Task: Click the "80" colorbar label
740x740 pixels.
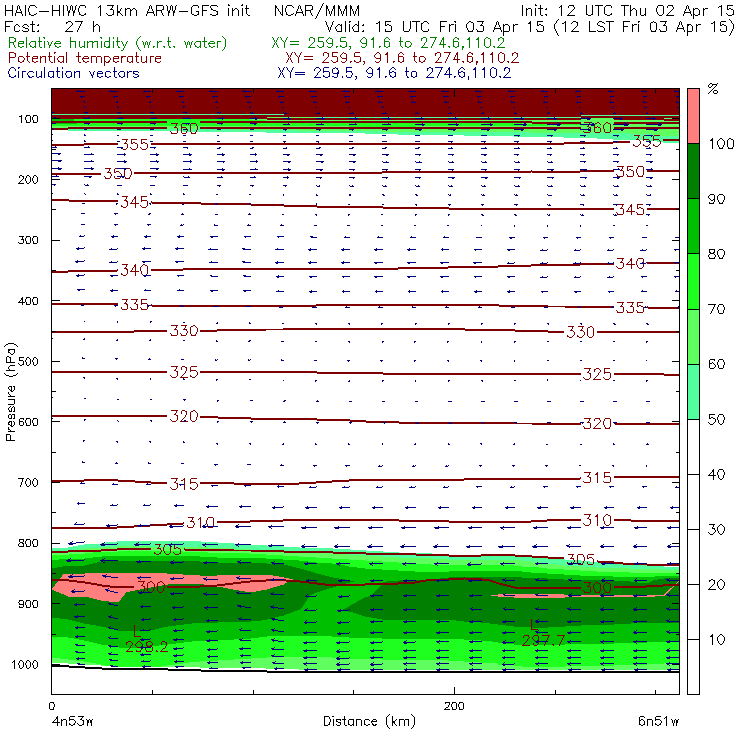Action: (716, 254)
